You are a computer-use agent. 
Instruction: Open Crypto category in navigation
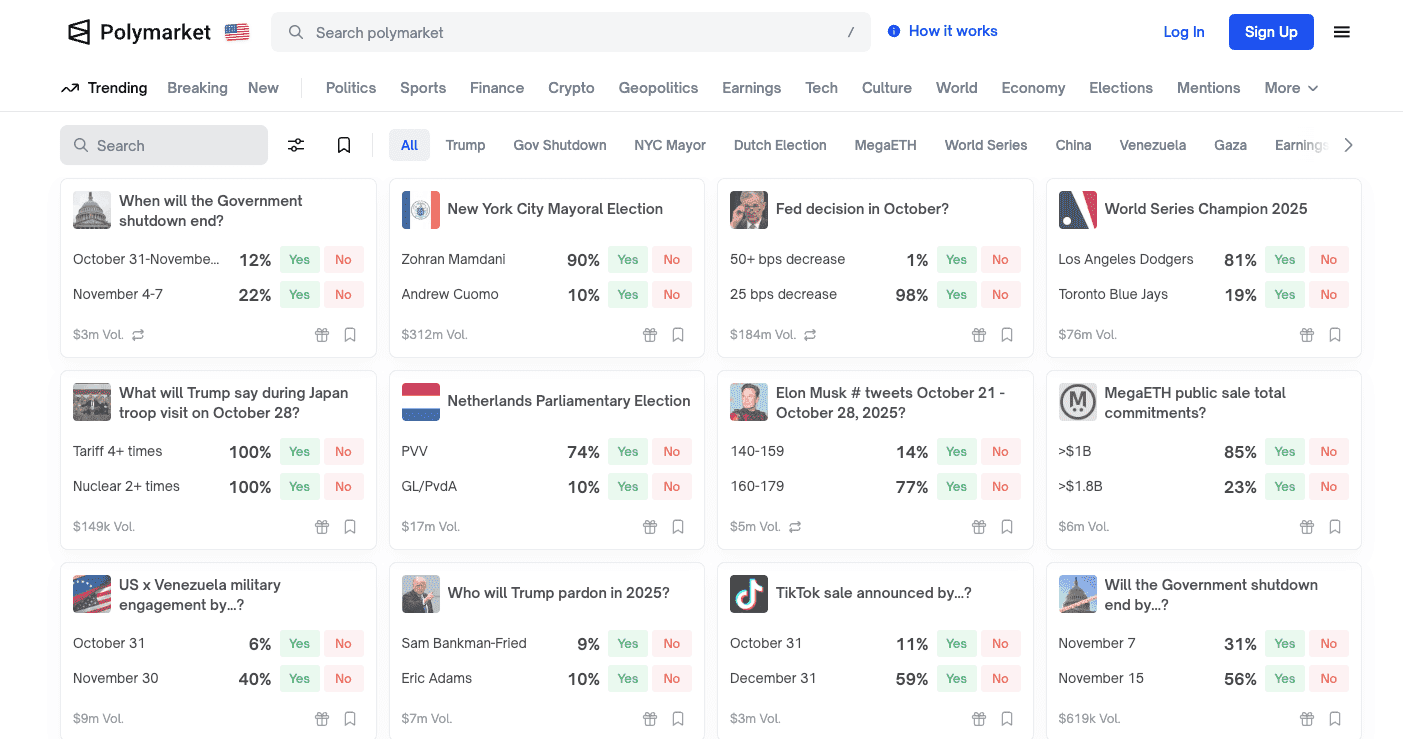[571, 88]
